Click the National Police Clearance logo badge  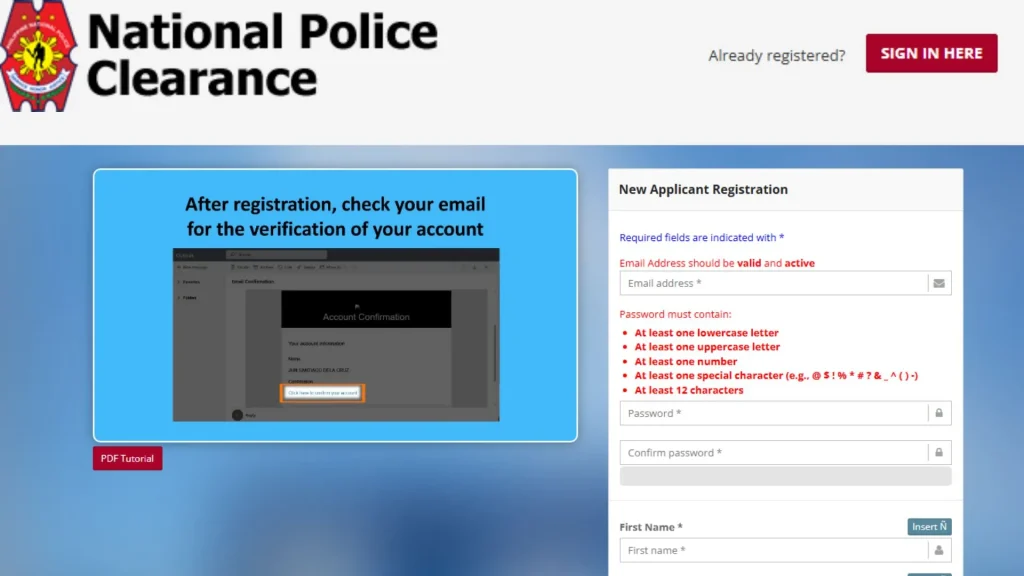coord(39,55)
